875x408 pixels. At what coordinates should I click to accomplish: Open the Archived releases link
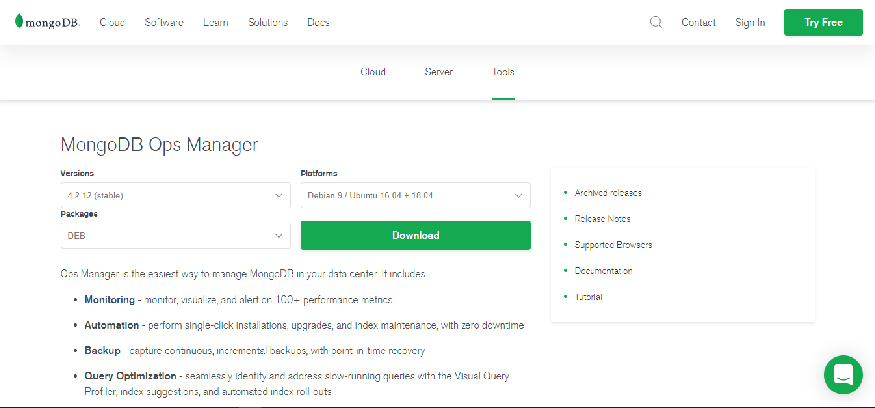click(608, 193)
